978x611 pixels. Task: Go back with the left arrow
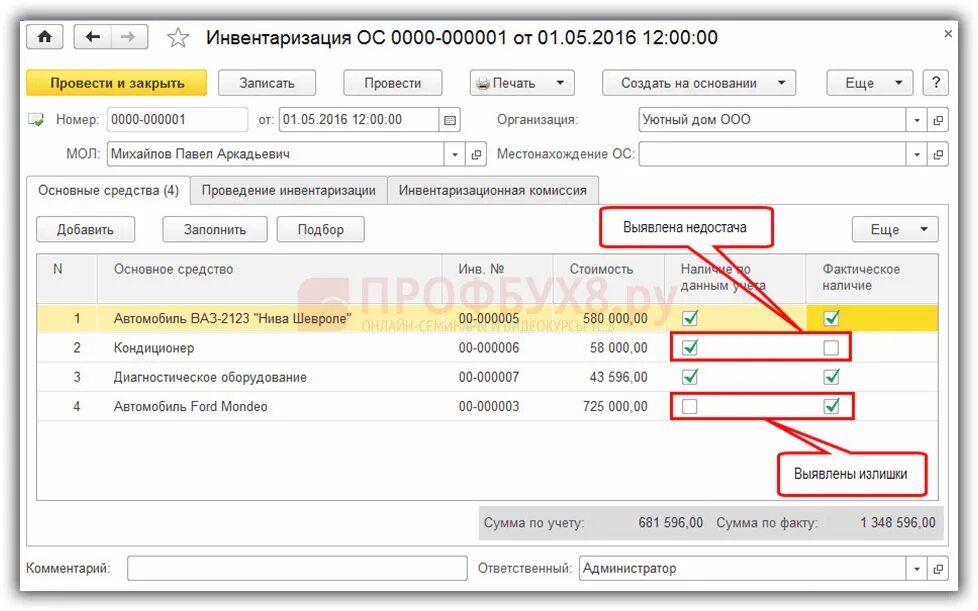pos(93,37)
